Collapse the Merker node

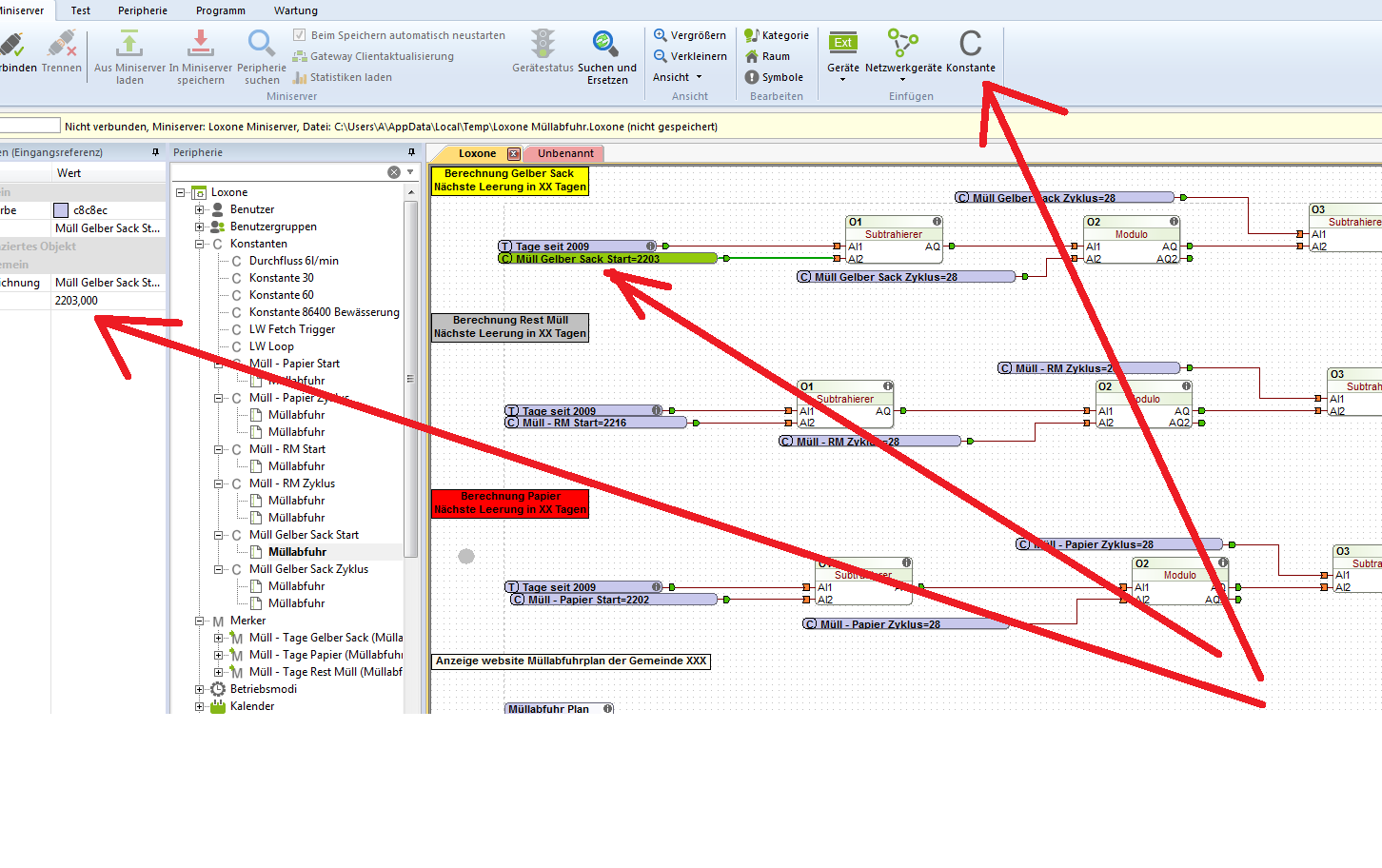tap(200, 621)
